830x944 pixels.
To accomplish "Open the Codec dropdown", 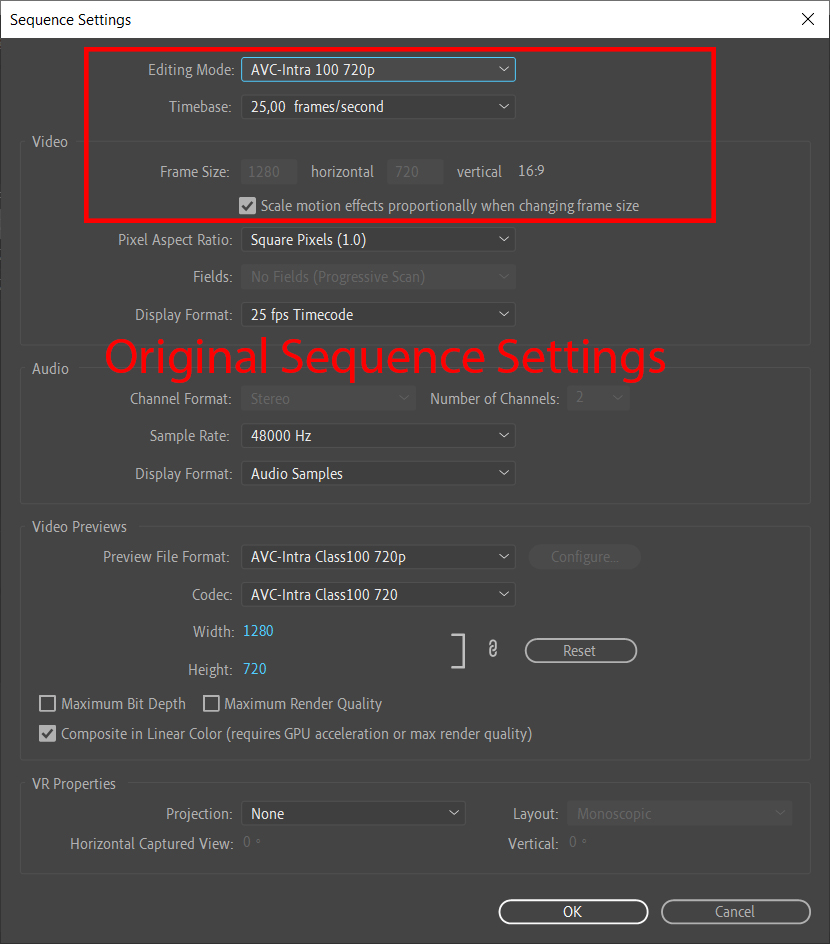I will coord(378,595).
